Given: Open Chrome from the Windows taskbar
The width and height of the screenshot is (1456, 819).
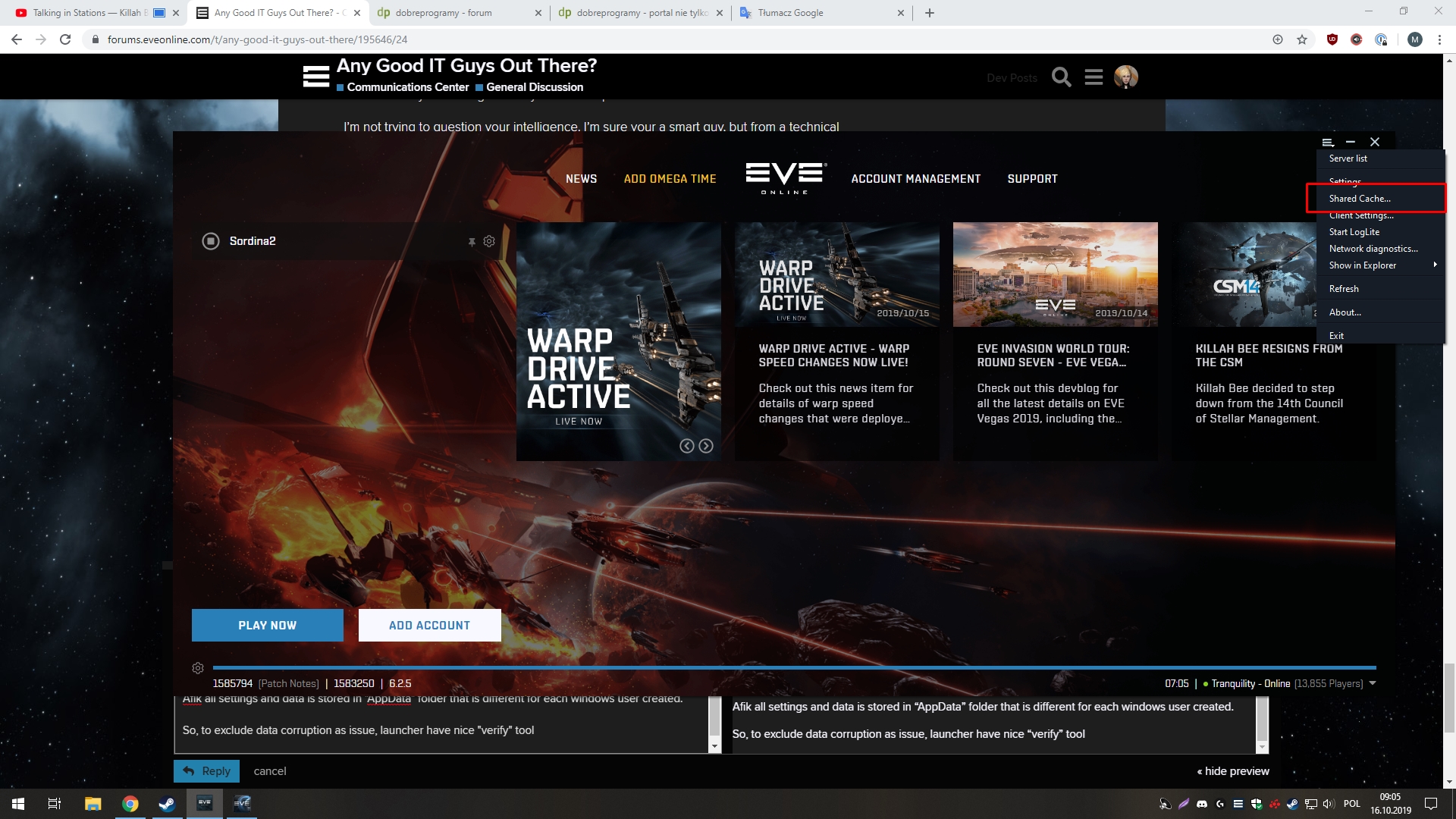Looking at the screenshot, I should tap(130, 804).
